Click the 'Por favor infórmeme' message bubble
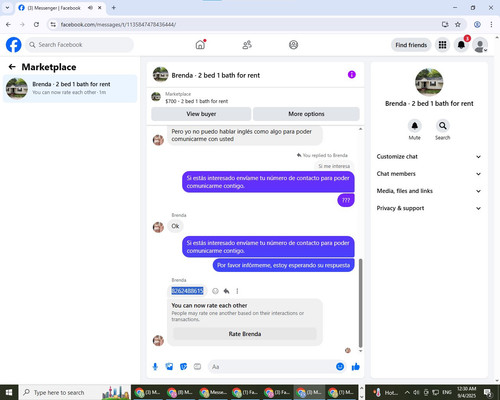Screen dimensions: 500x400 pos(283,265)
